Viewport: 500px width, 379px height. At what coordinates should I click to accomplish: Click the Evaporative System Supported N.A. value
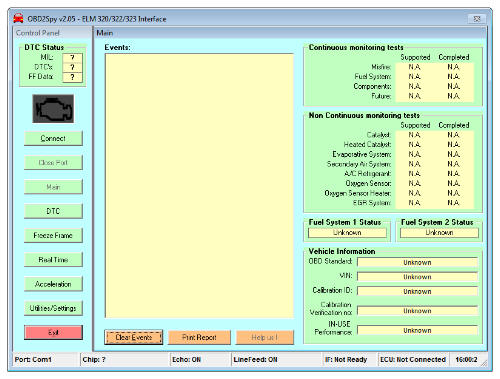pyautogui.click(x=415, y=154)
